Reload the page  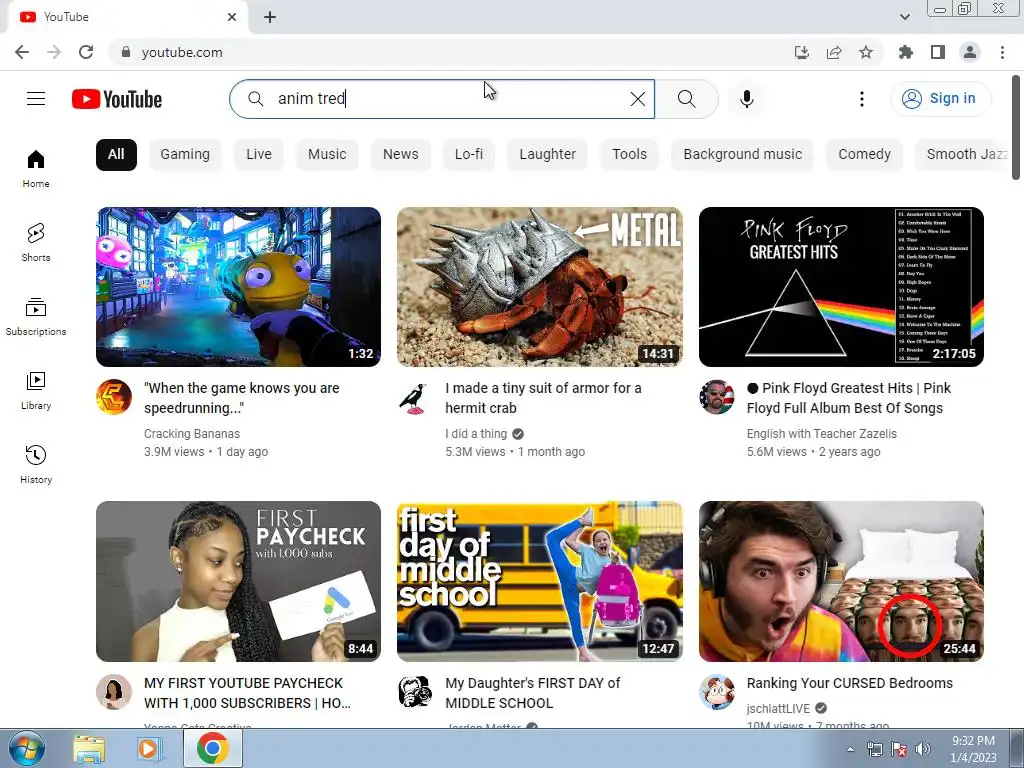pos(86,52)
